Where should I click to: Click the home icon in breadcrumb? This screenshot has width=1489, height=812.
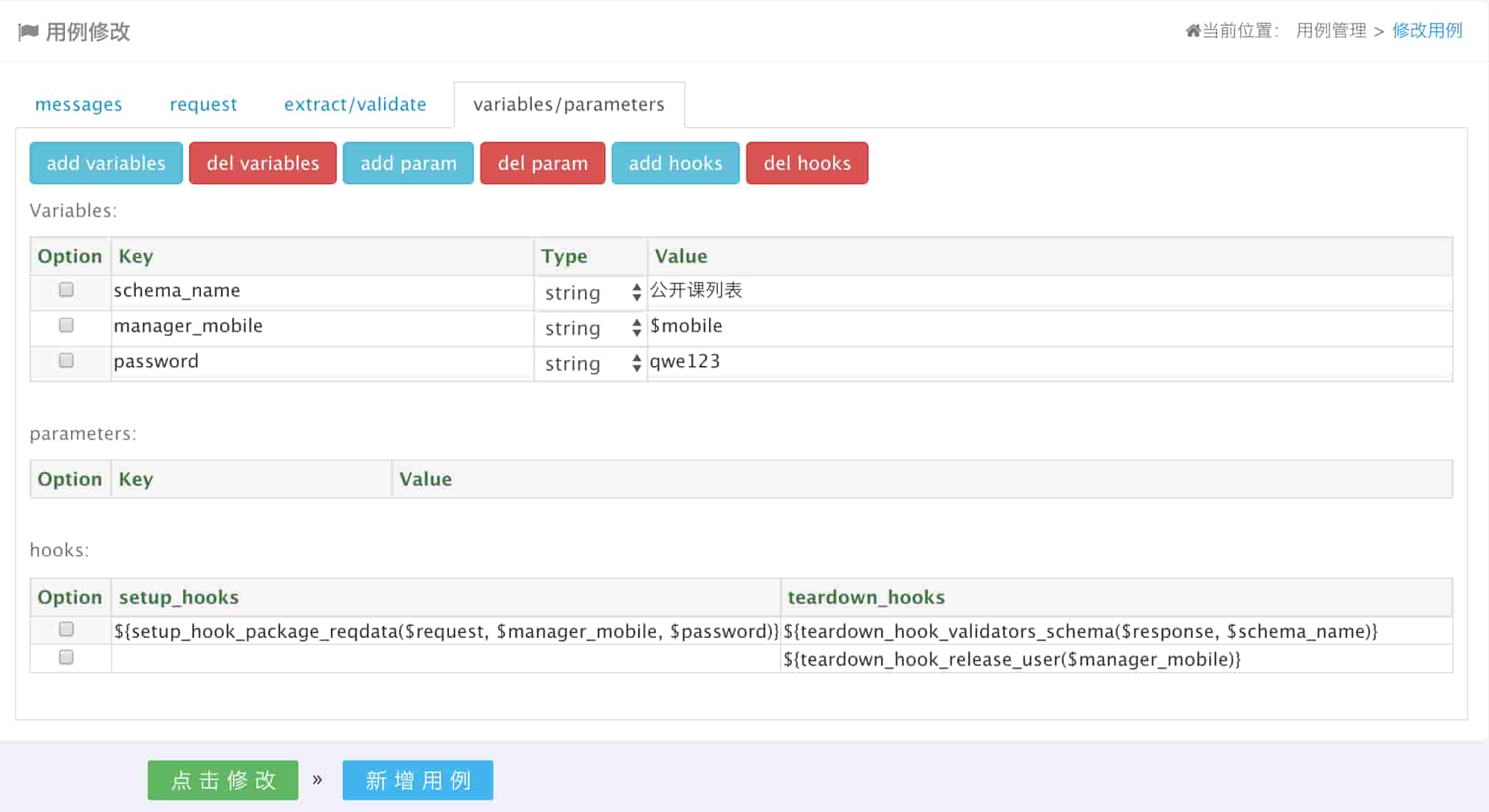tap(1193, 31)
